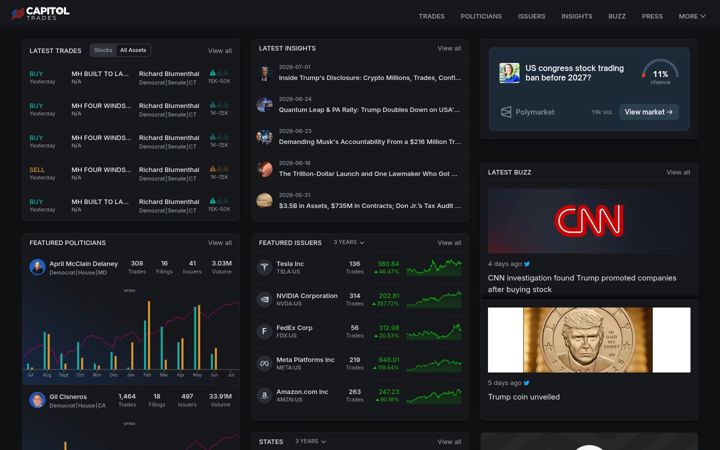
Task: Open the TRADES nav menu item
Action: (431, 16)
